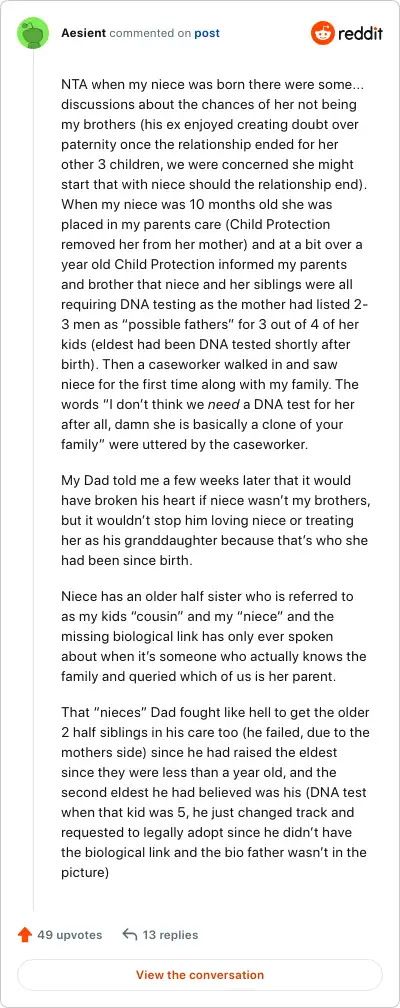Click the curved reply arrow icon
Screen dimensions: 400x1008
click(x=129, y=935)
